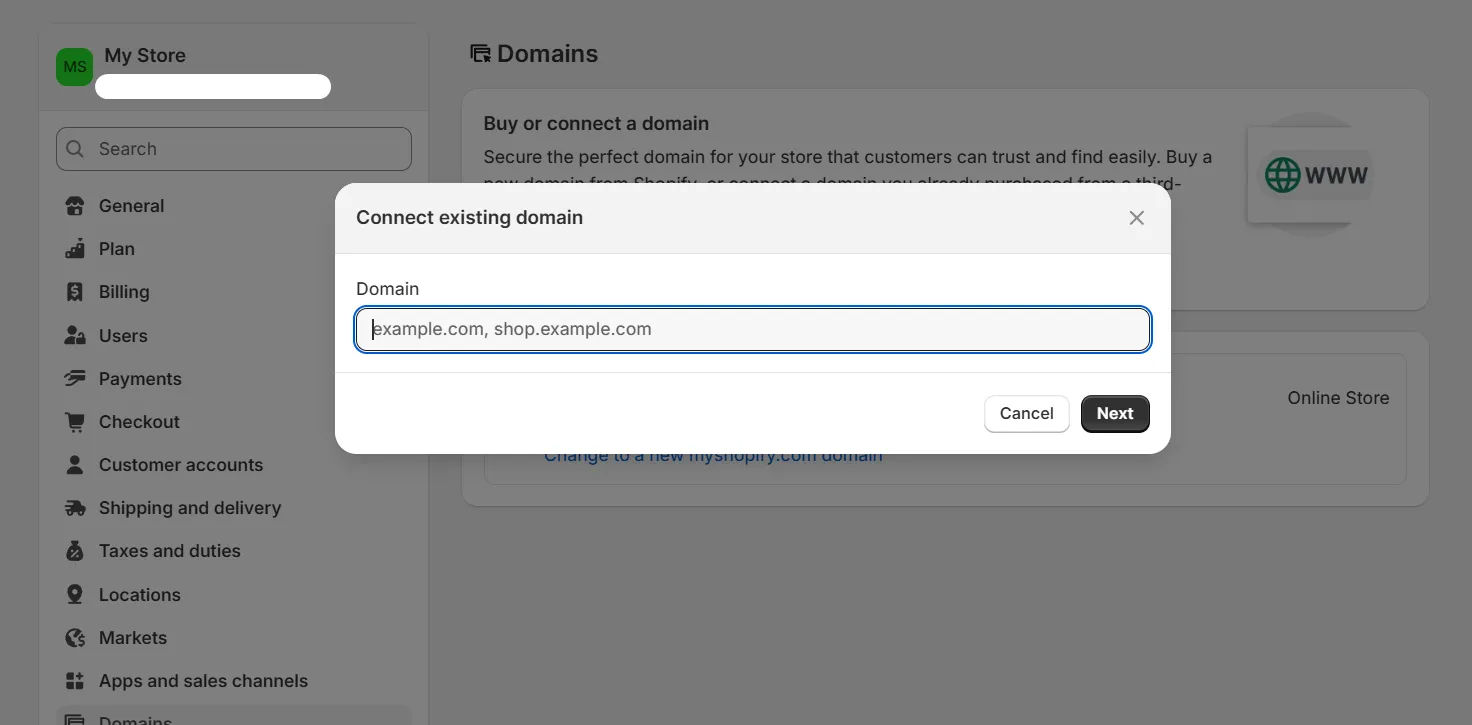The width and height of the screenshot is (1472, 725).
Task: Click the Domains header icon
Action: click(480, 54)
